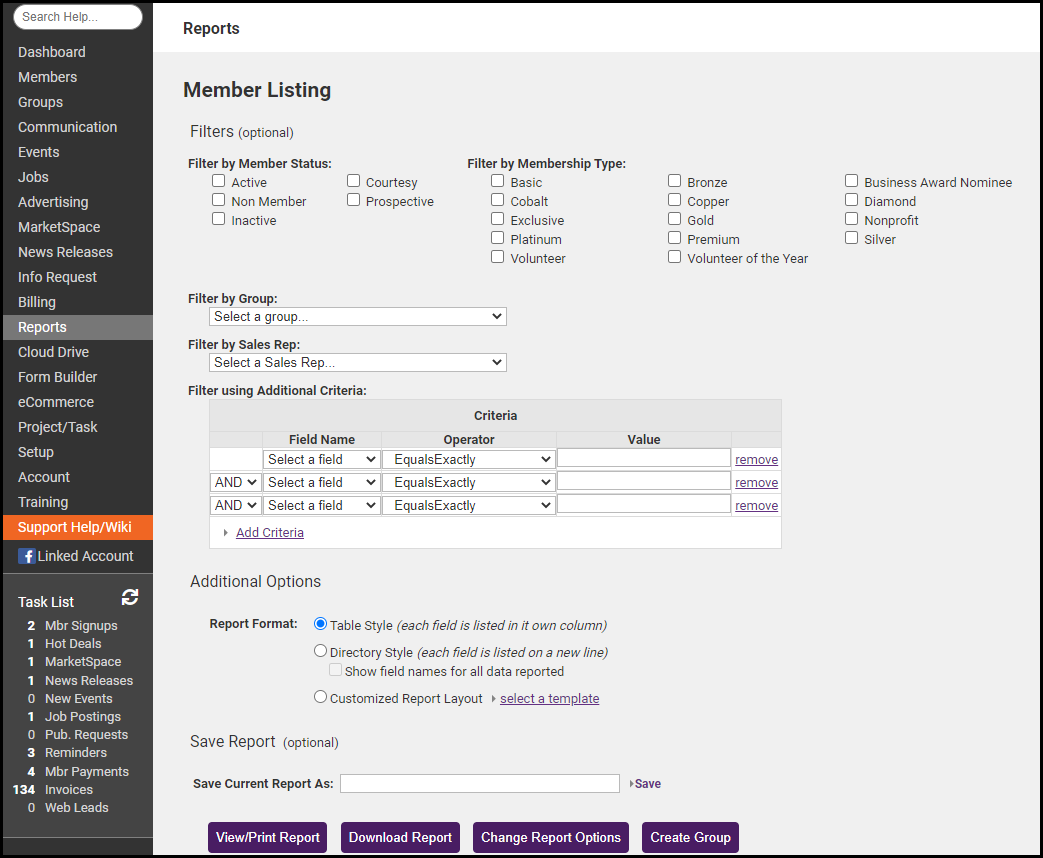Check the Active member status box
Screen dimensions: 1043x858
[218, 181]
